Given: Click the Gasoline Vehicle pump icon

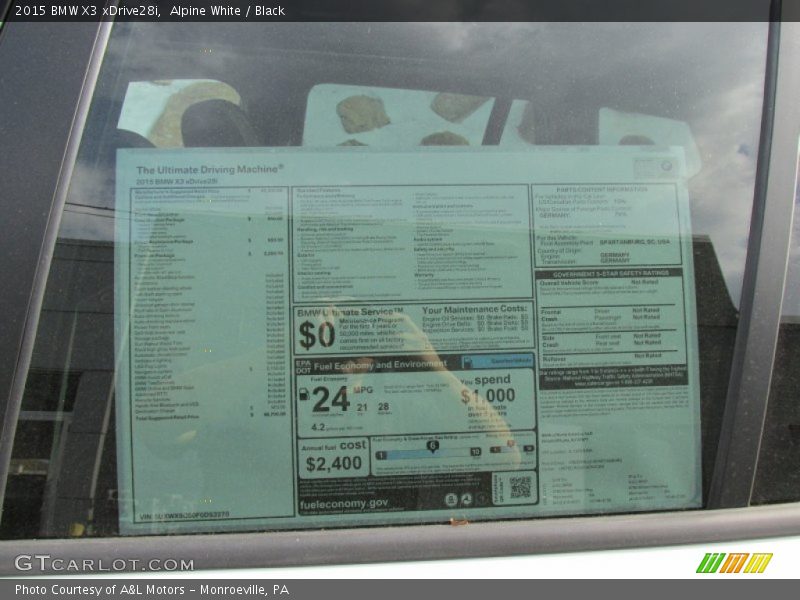Looking at the screenshot, I should pos(470,362).
